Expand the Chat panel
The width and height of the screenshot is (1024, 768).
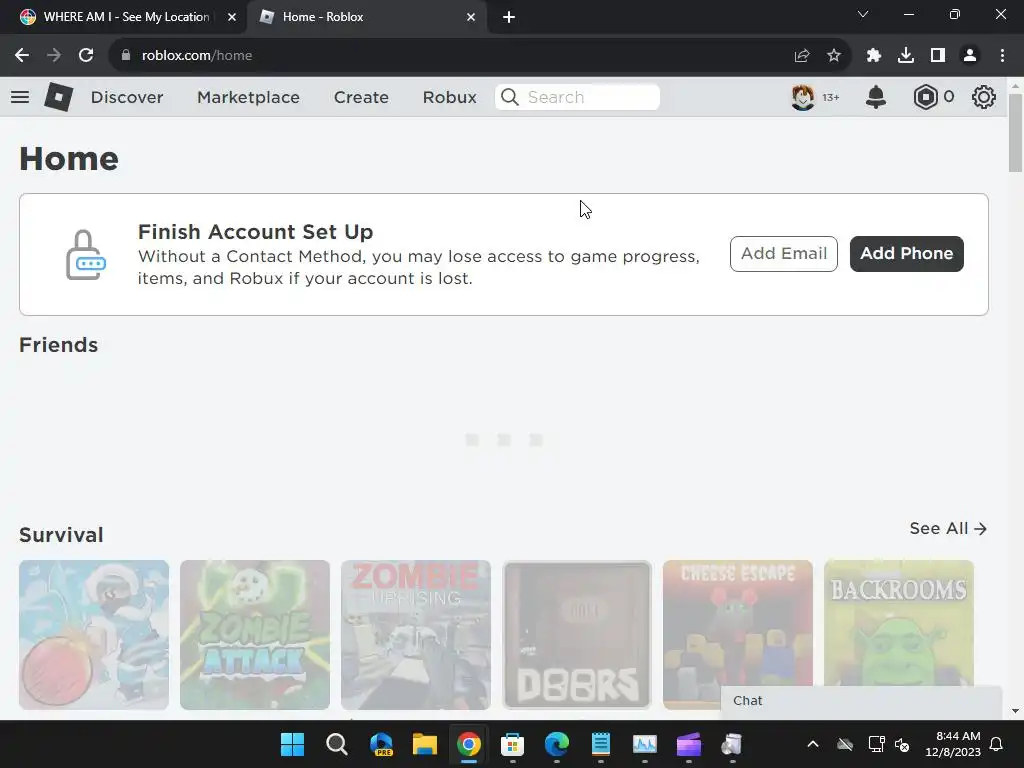(861, 701)
